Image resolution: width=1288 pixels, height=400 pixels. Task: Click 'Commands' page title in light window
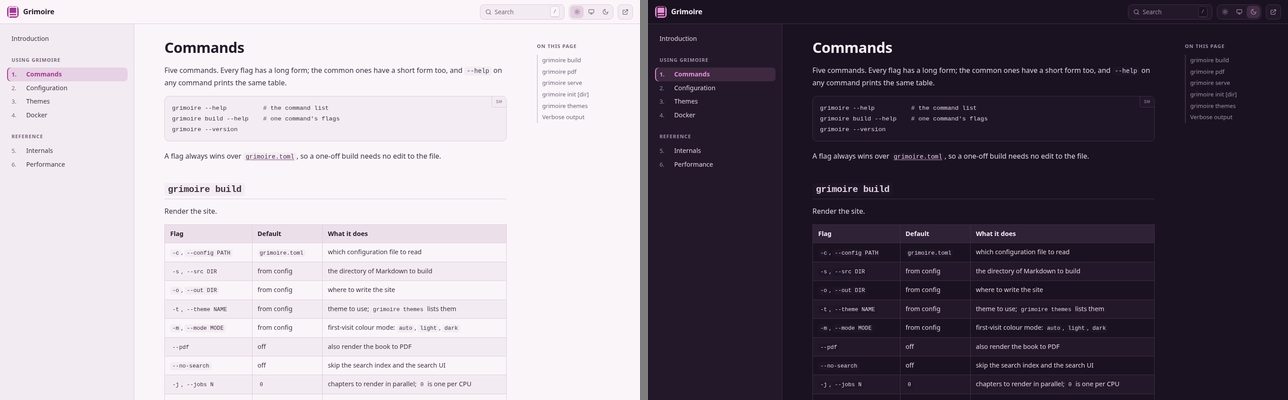(x=204, y=48)
